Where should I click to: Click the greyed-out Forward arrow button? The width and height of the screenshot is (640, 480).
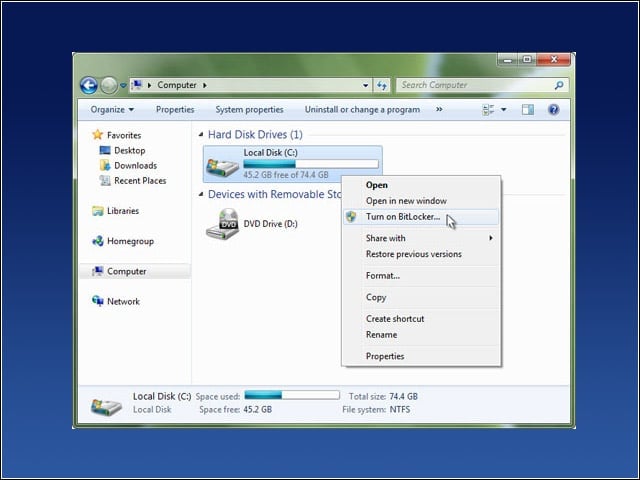(x=109, y=85)
